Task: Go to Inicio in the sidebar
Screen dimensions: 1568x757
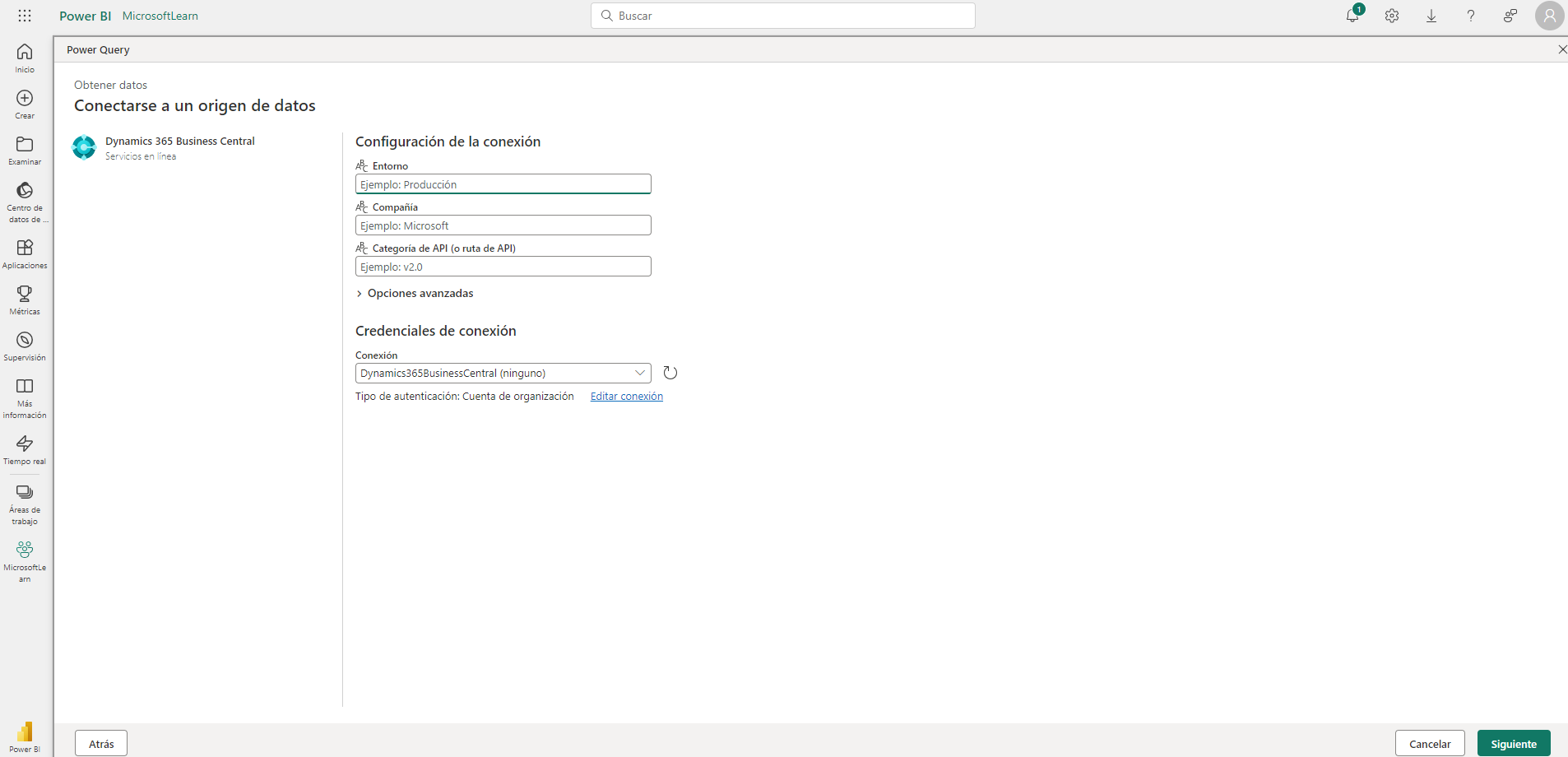Action: pyautogui.click(x=25, y=58)
